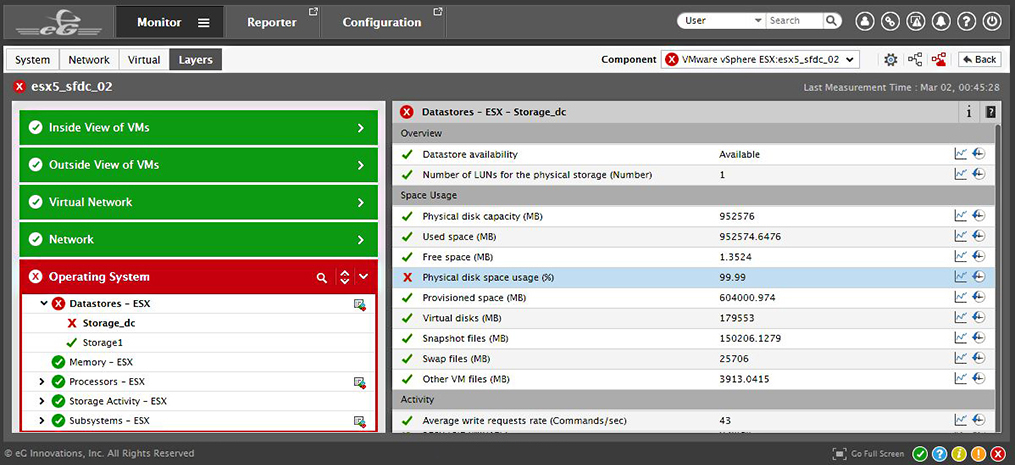
Task: Open the Component selector dropdown
Action: pyautogui.click(x=760, y=60)
